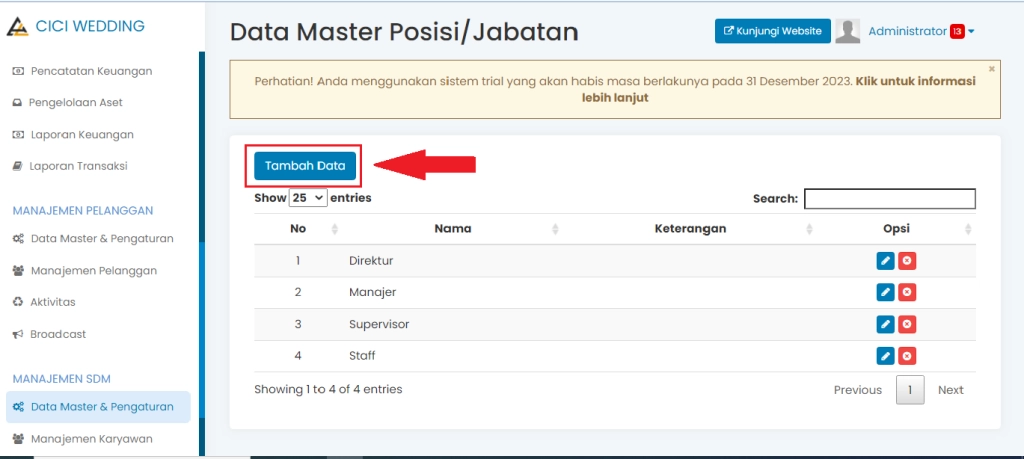1024x459 pixels.
Task: Click Showing 1 to 4 of 4 entries text
Action: tap(328, 389)
